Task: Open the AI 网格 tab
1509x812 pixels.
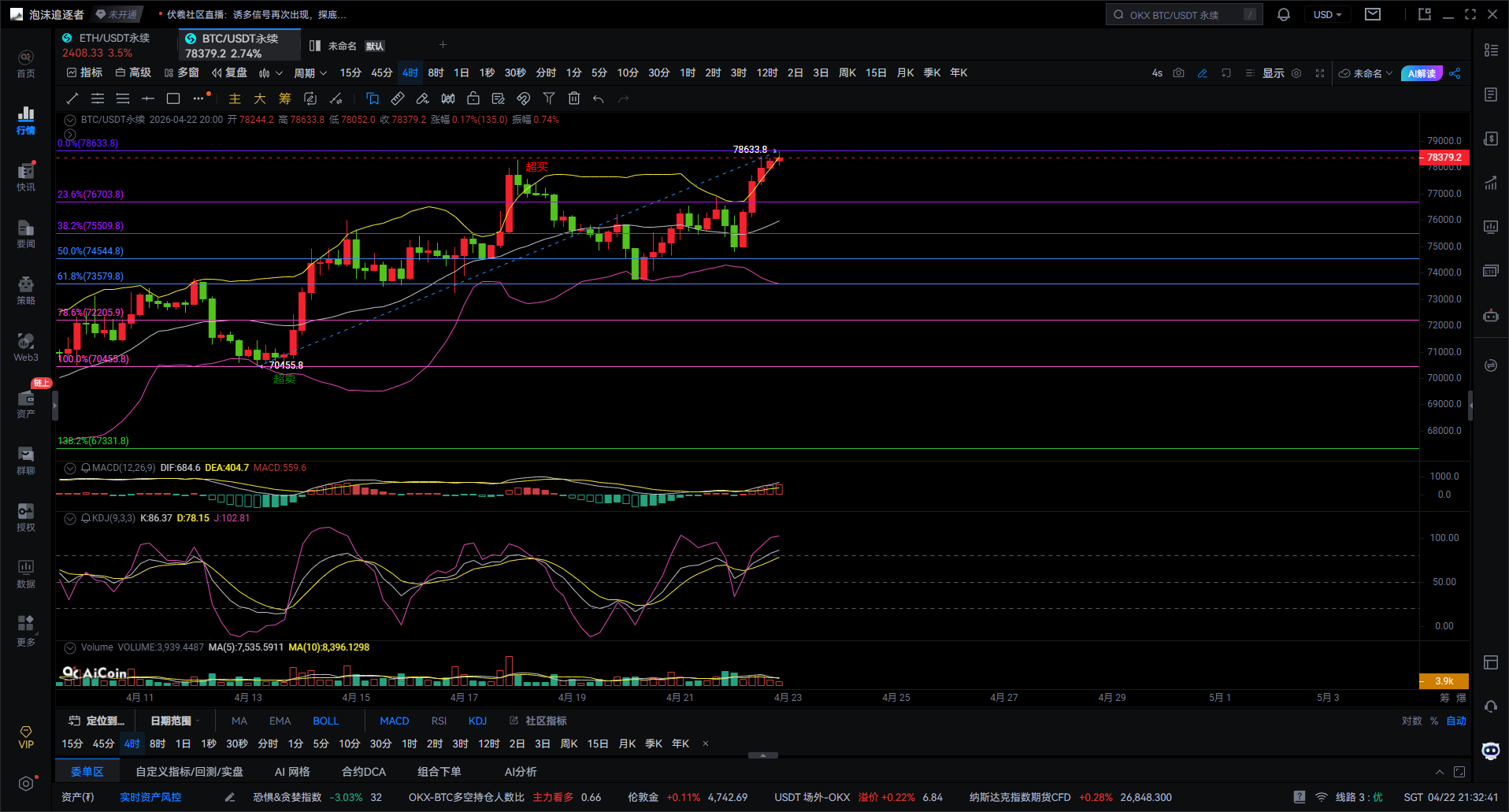Action: [x=292, y=772]
